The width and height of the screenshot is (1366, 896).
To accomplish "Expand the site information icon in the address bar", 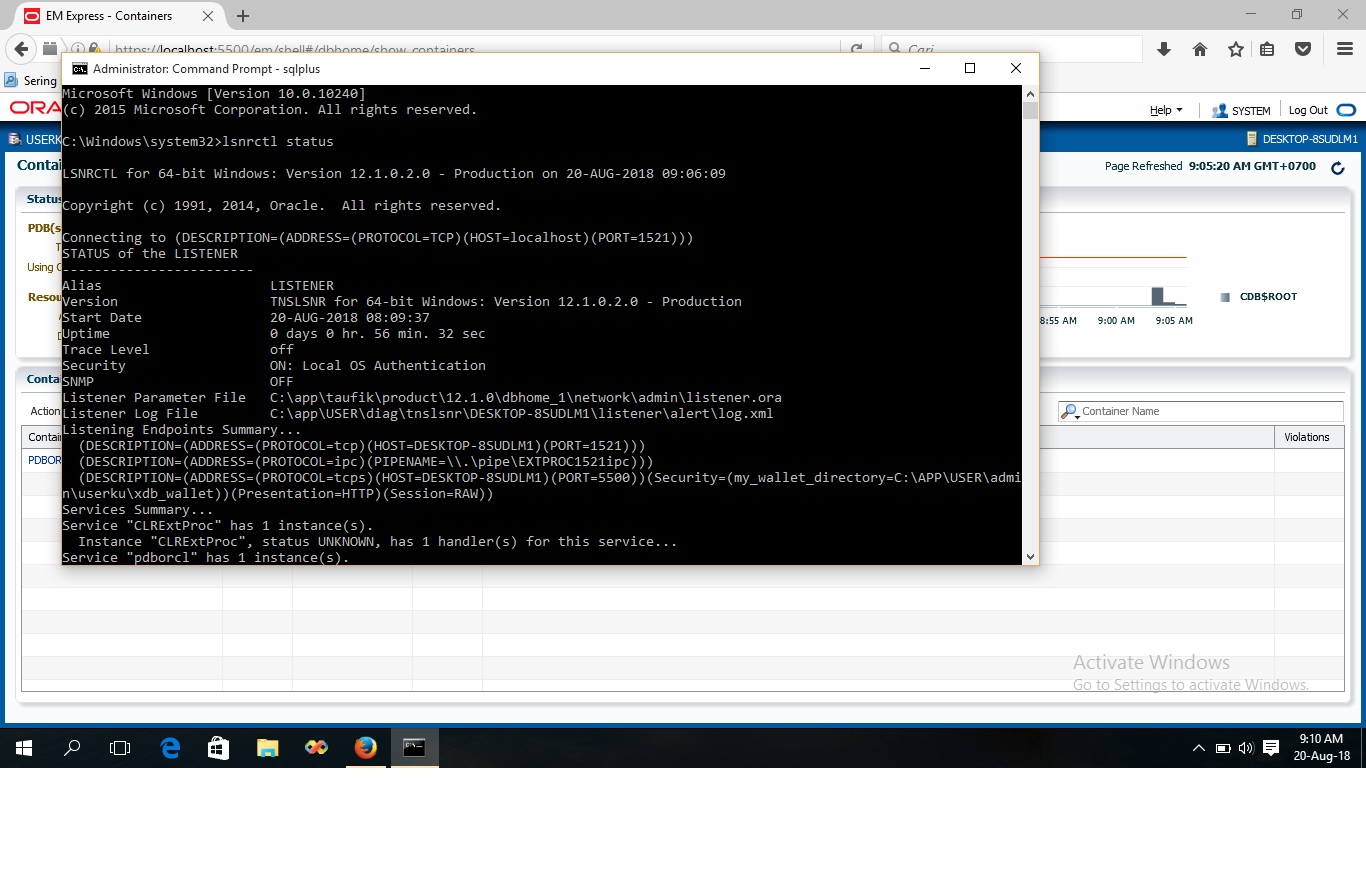I will click(x=78, y=48).
